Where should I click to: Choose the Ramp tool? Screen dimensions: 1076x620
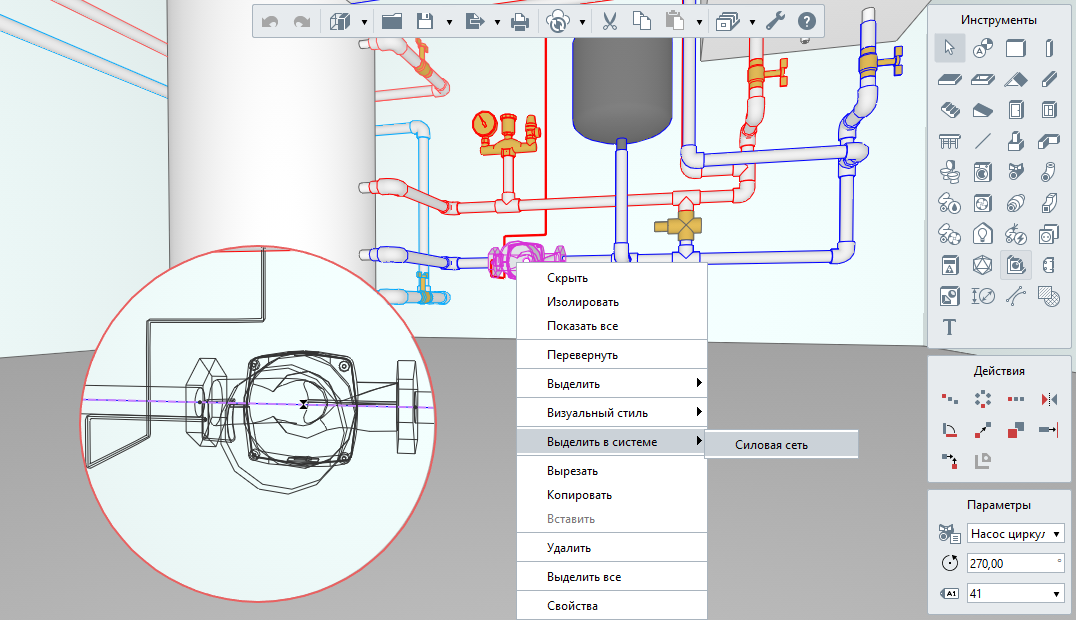[x=983, y=110]
